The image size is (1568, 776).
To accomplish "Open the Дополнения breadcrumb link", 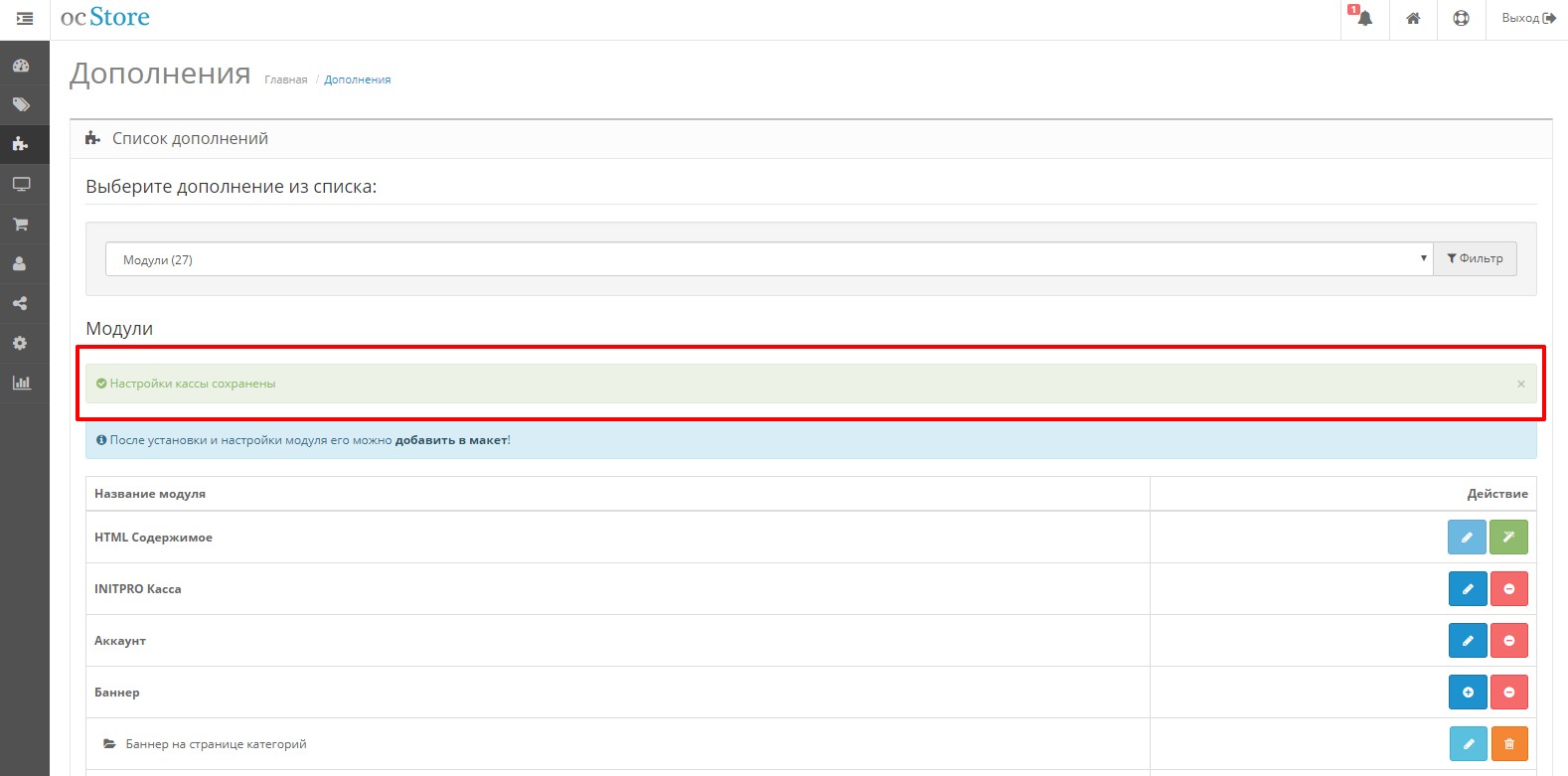I will tap(357, 79).
